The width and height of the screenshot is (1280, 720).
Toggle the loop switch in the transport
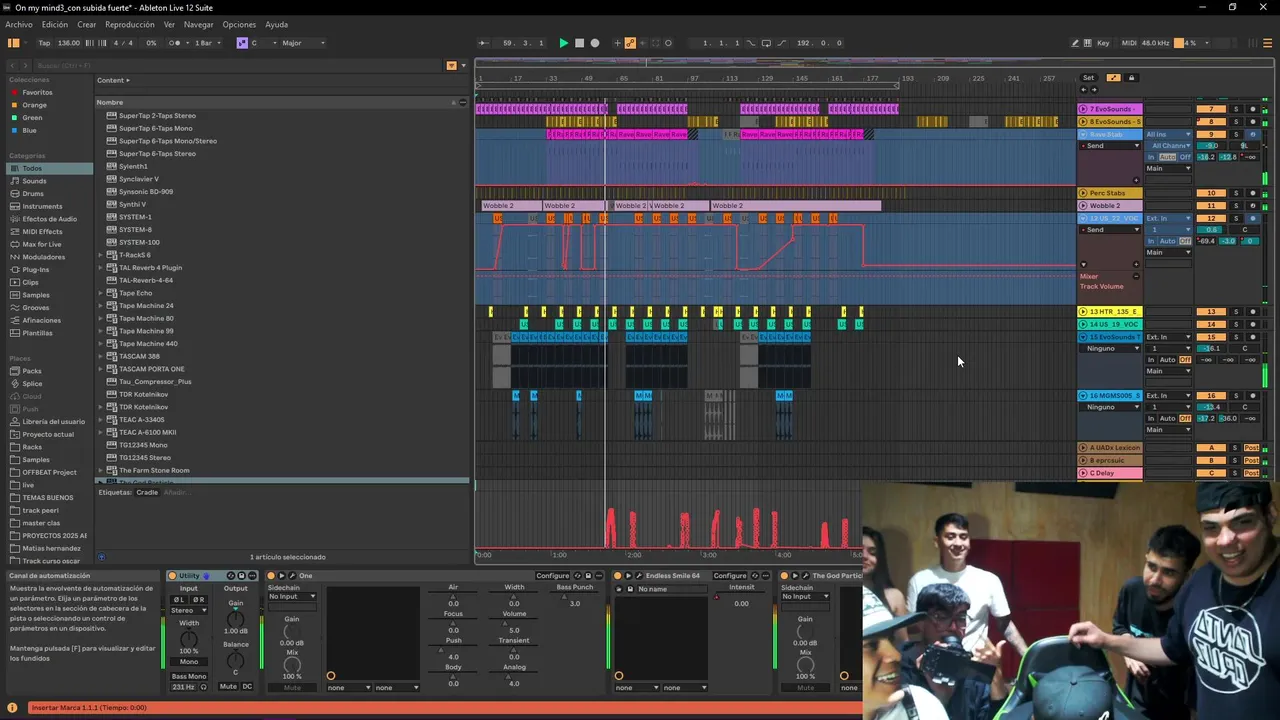tap(766, 43)
